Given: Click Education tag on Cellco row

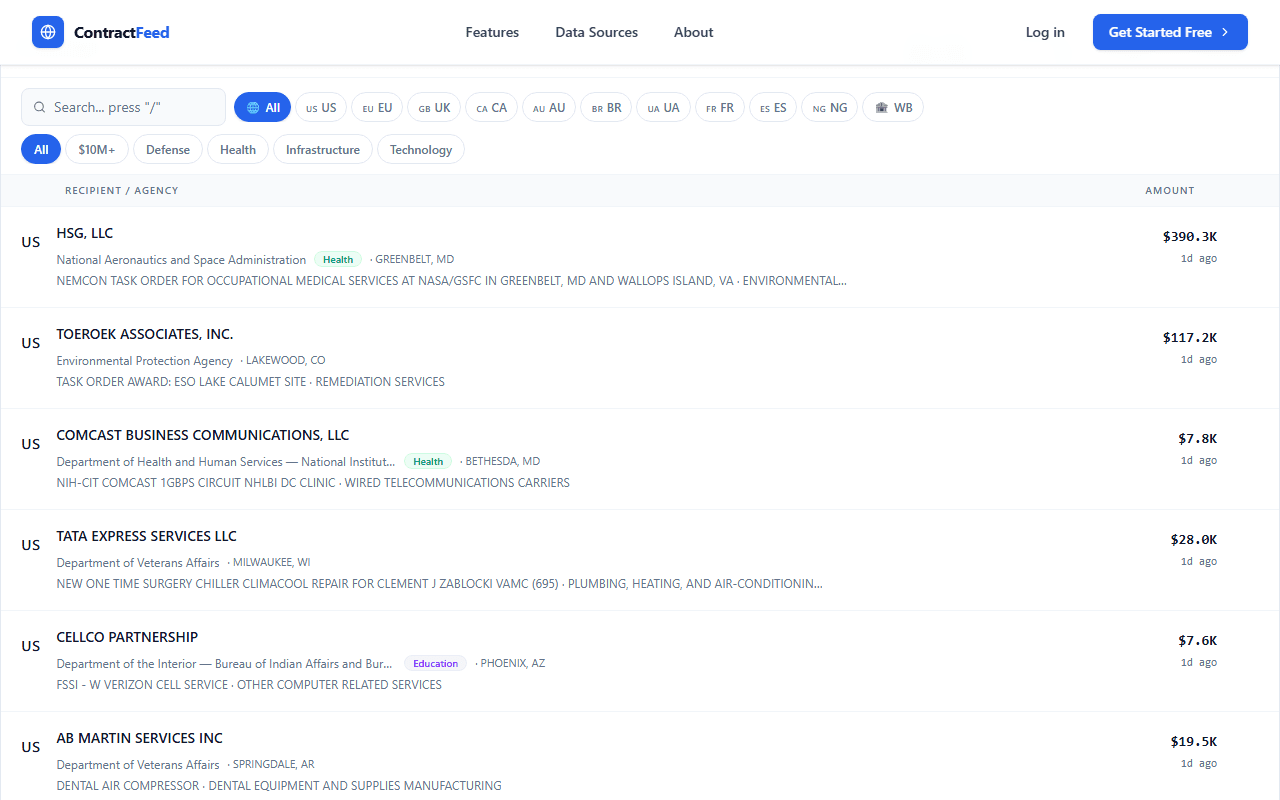Looking at the screenshot, I should [x=436, y=663].
